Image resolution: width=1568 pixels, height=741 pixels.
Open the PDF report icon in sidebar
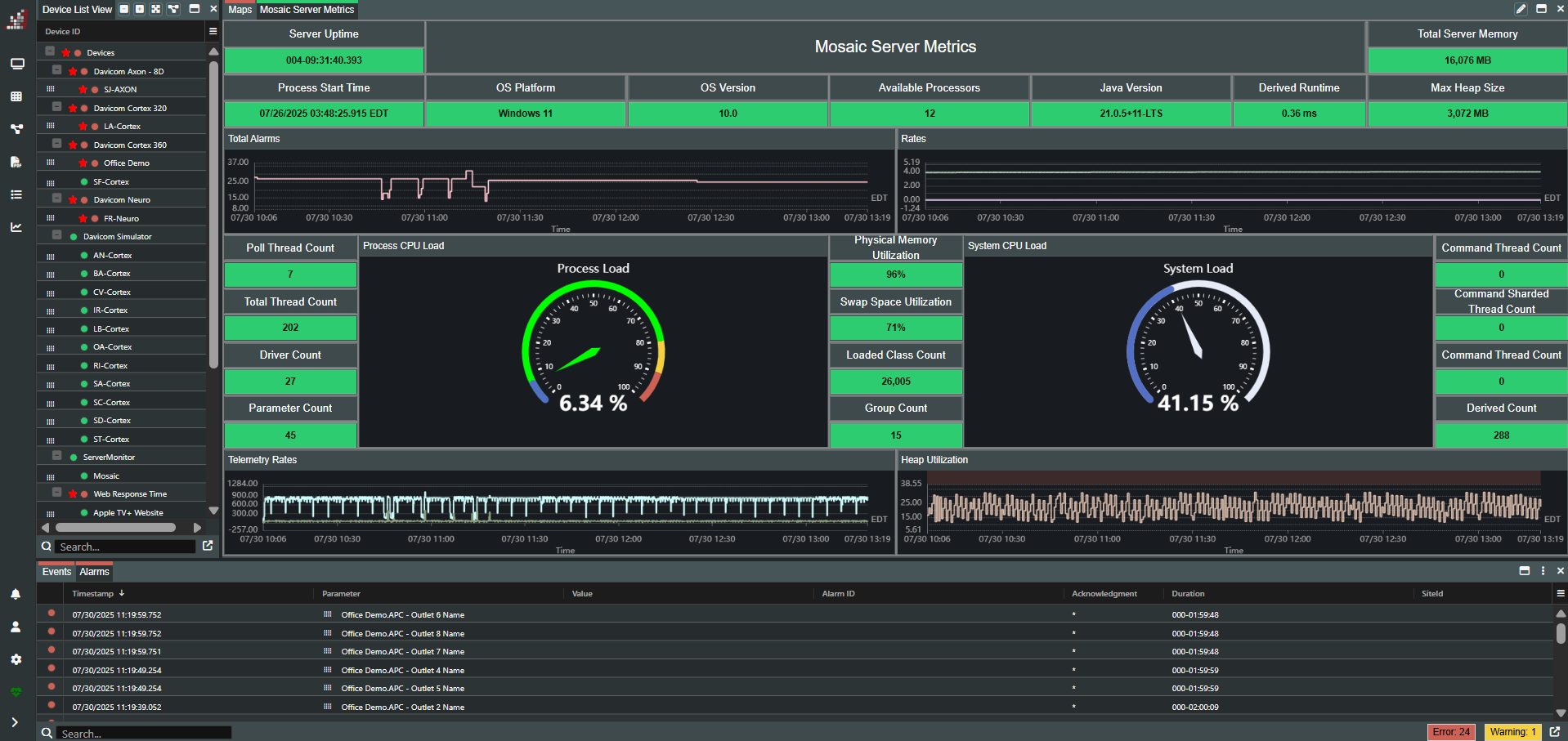coord(16,162)
